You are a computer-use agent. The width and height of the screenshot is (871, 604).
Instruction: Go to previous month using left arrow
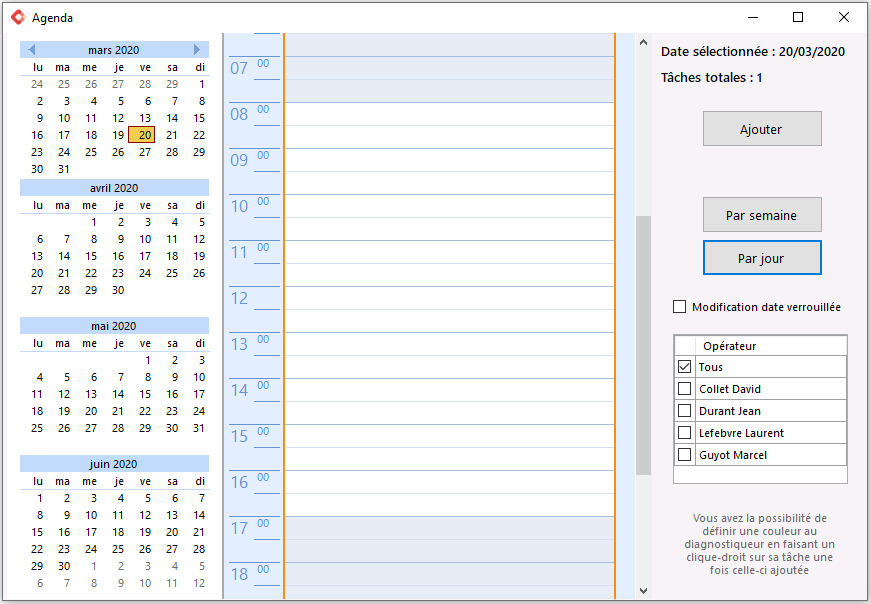click(x=32, y=49)
